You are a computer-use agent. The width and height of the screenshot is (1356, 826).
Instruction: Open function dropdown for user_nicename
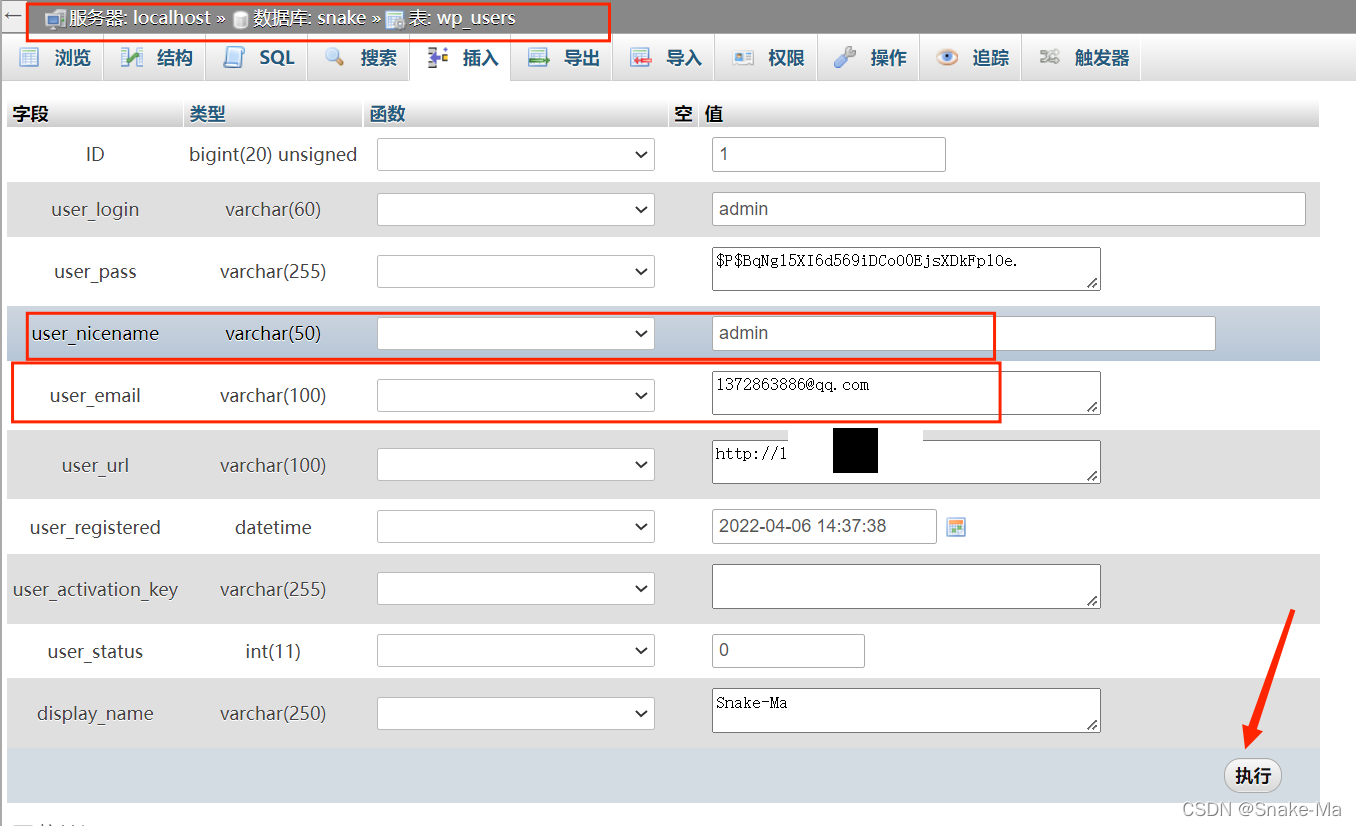[516, 333]
